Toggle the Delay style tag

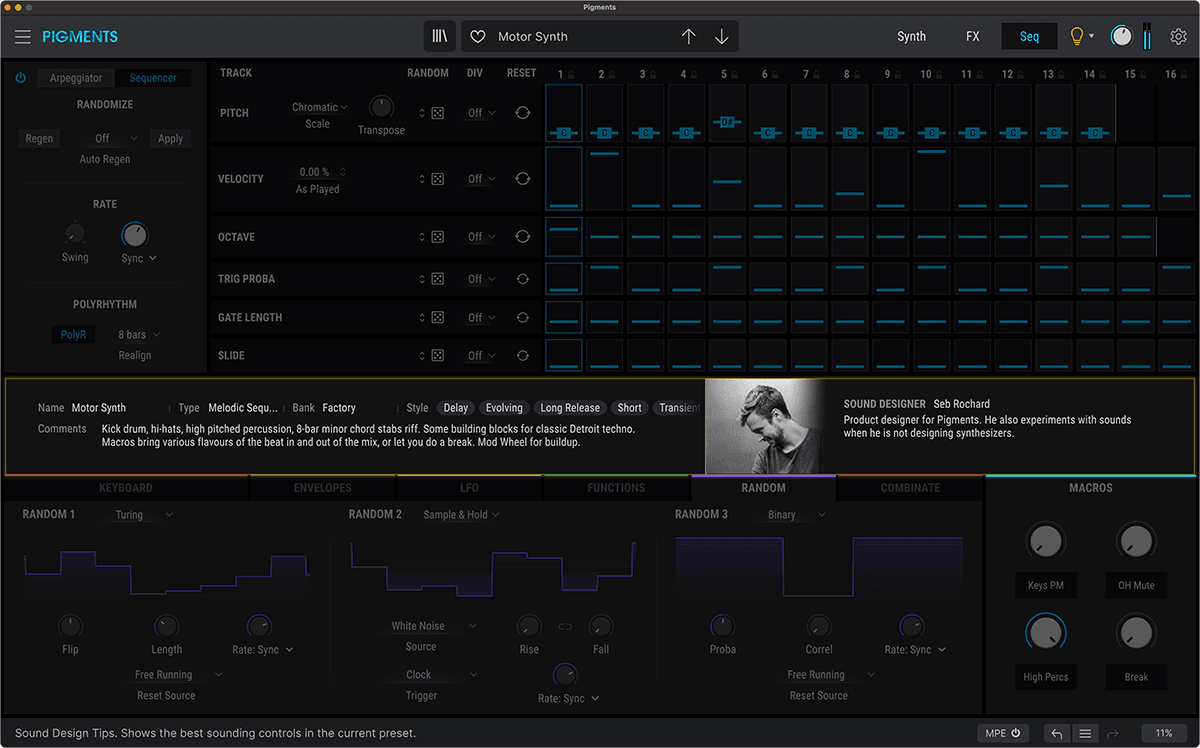pos(456,408)
